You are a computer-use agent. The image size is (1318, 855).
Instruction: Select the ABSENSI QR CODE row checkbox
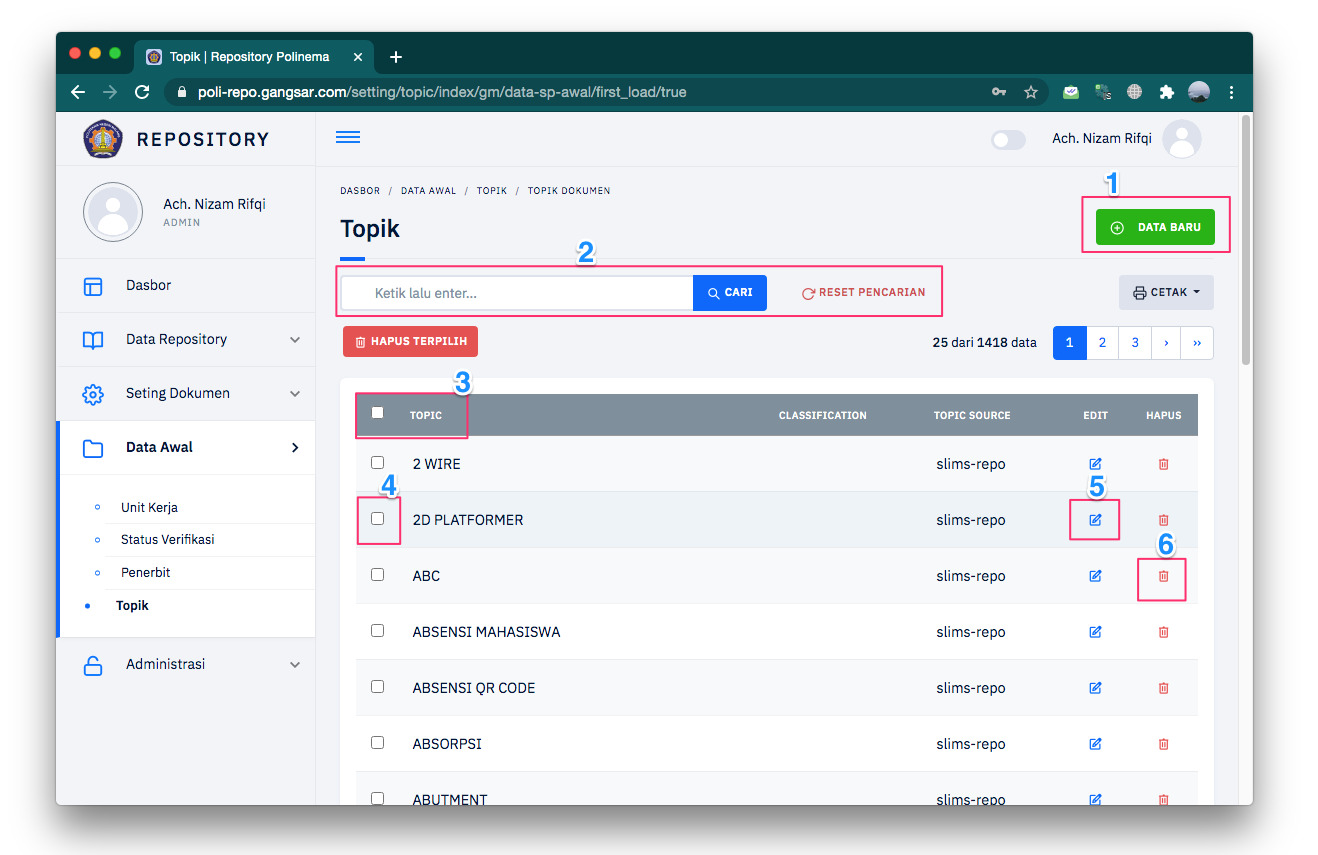click(377, 687)
